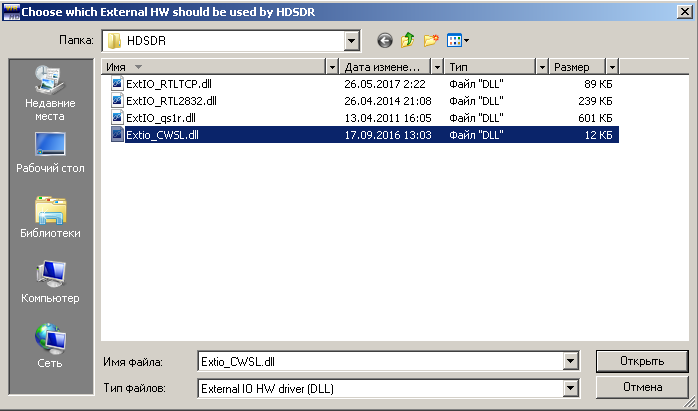Click the 239 КБ size value
Screen dimensions: 698x411
(595, 101)
